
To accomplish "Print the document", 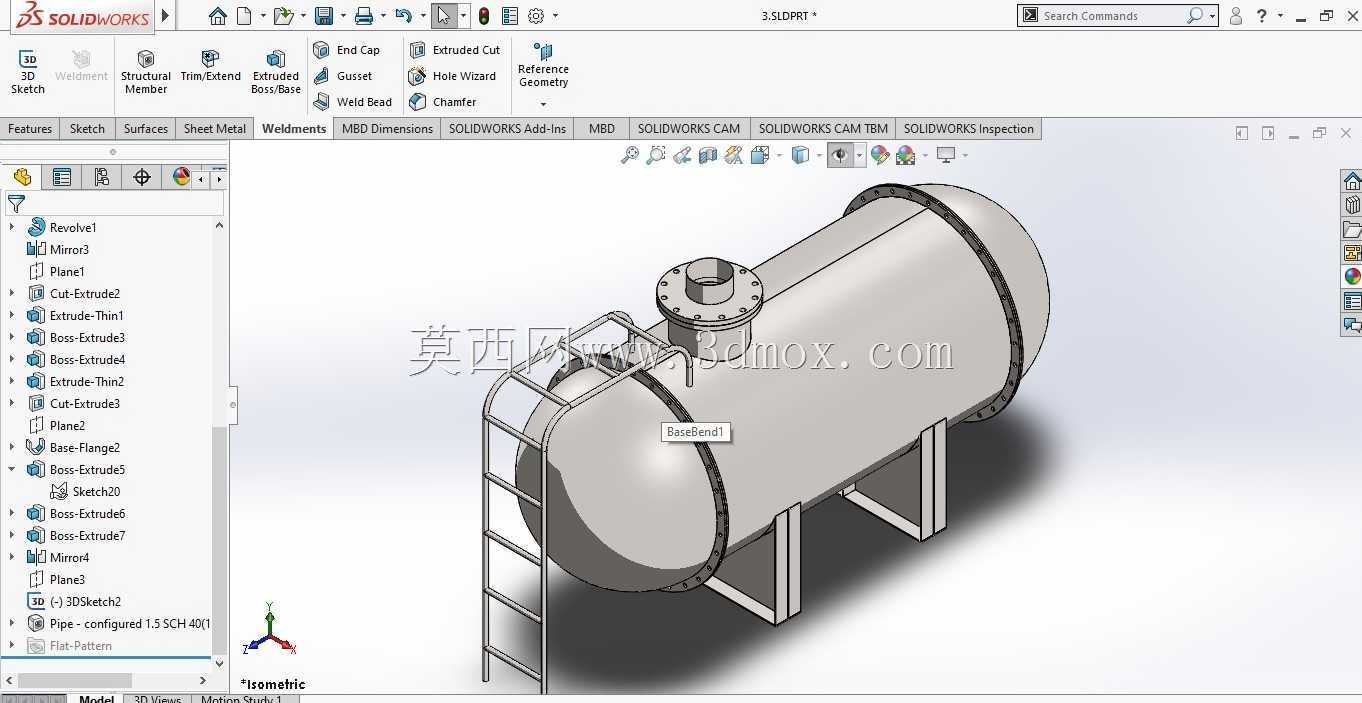I will (x=364, y=16).
